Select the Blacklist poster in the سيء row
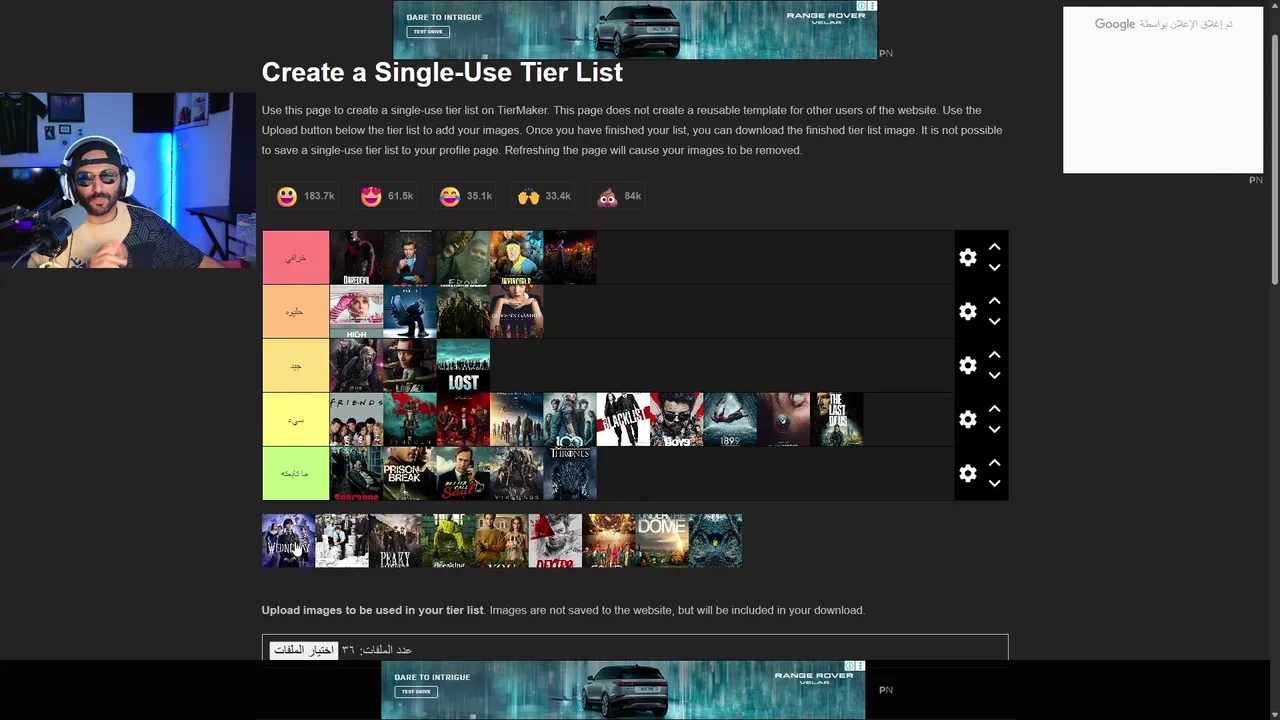 [x=623, y=420]
